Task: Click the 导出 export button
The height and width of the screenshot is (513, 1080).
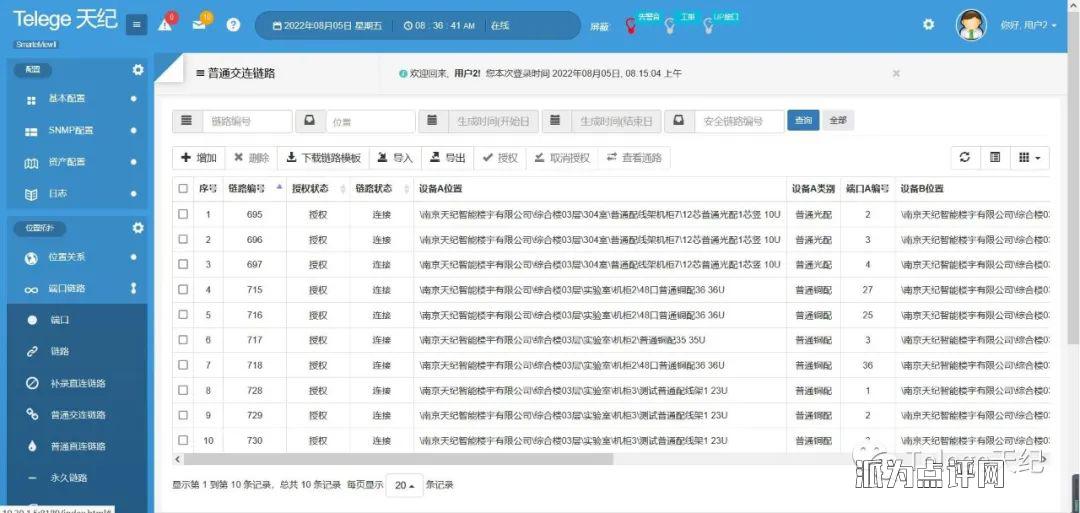Action: pos(448,158)
